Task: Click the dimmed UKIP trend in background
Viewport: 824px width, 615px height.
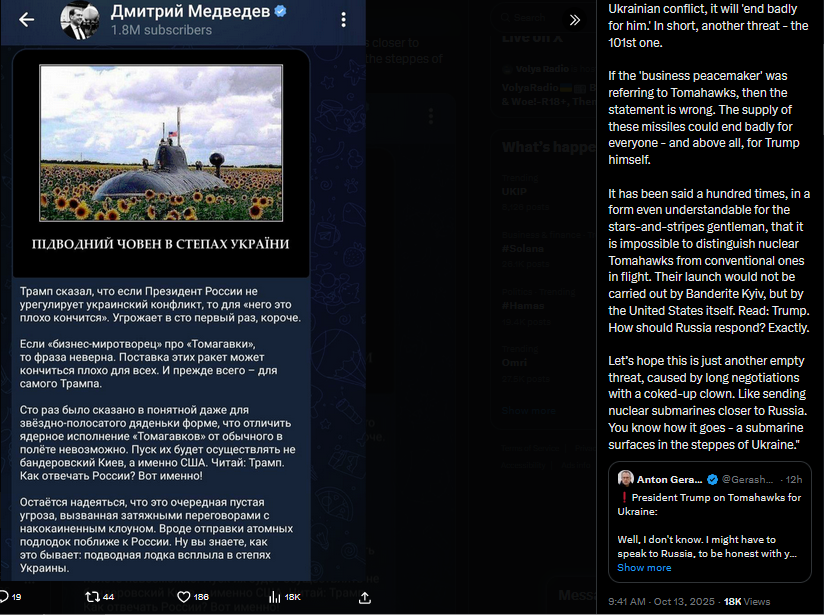Action: (x=514, y=191)
